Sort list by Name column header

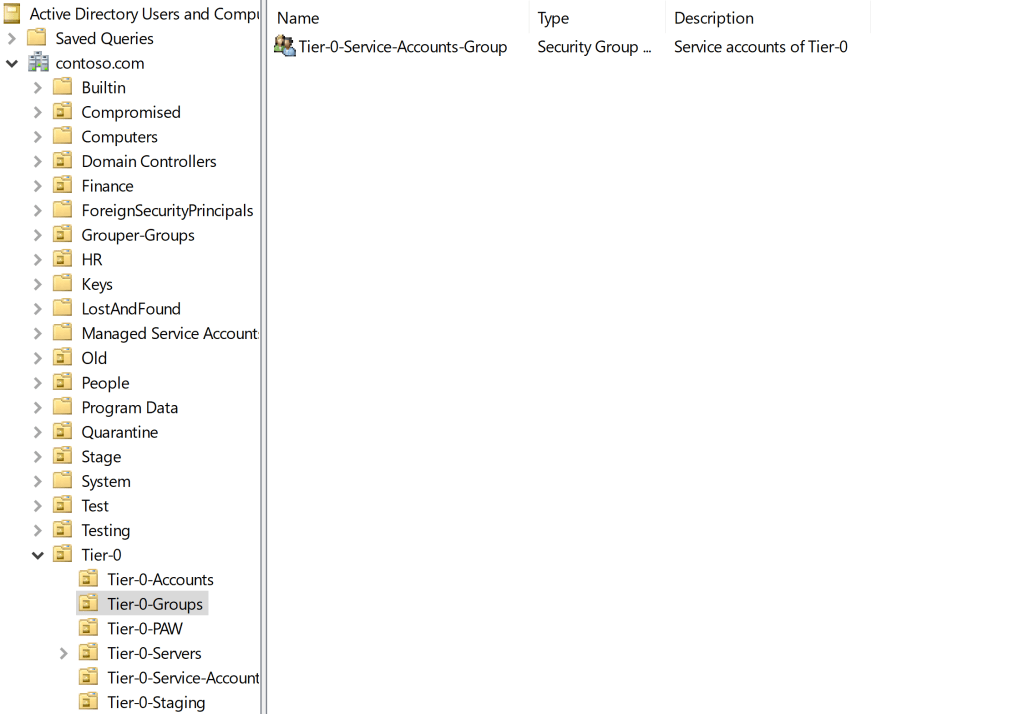pyautogui.click(x=298, y=18)
